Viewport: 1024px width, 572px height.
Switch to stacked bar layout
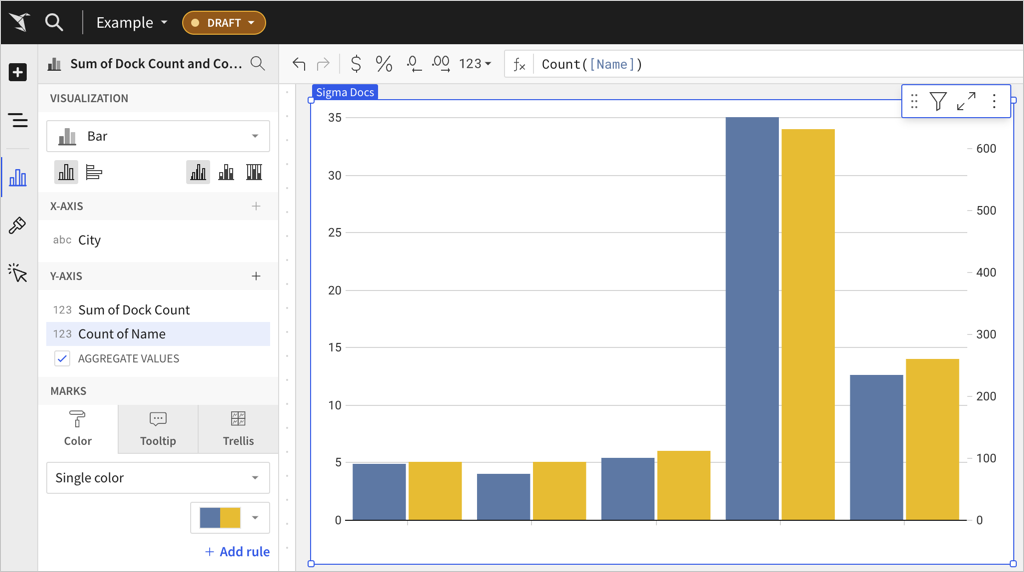[226, 172]
